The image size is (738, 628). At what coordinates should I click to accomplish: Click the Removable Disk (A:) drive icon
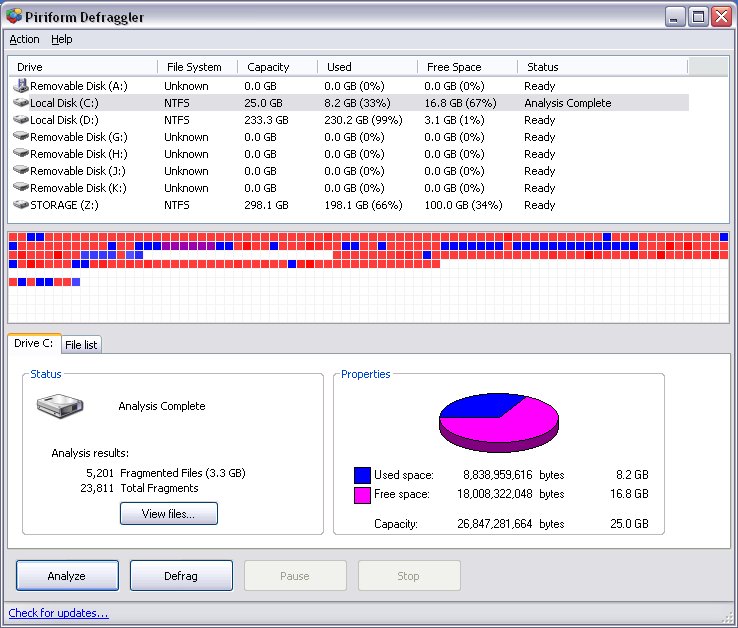pos(21,86)
